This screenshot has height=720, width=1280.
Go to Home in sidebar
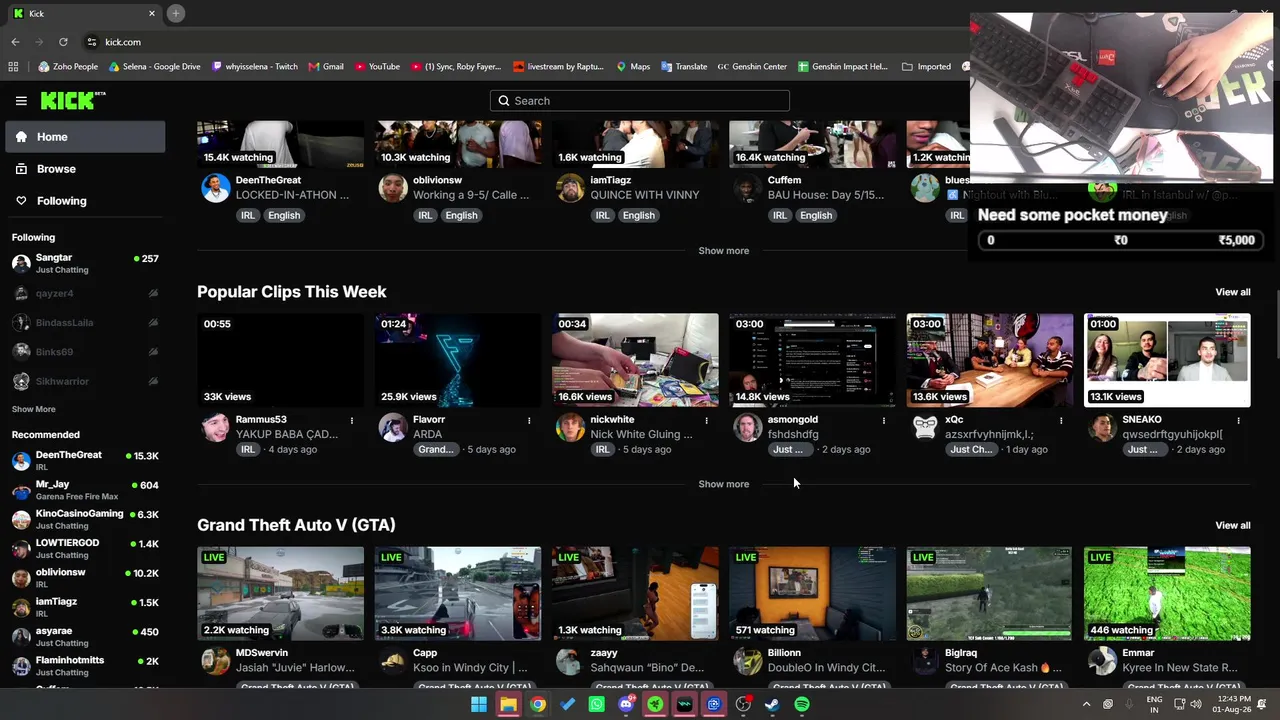(85, 137)
